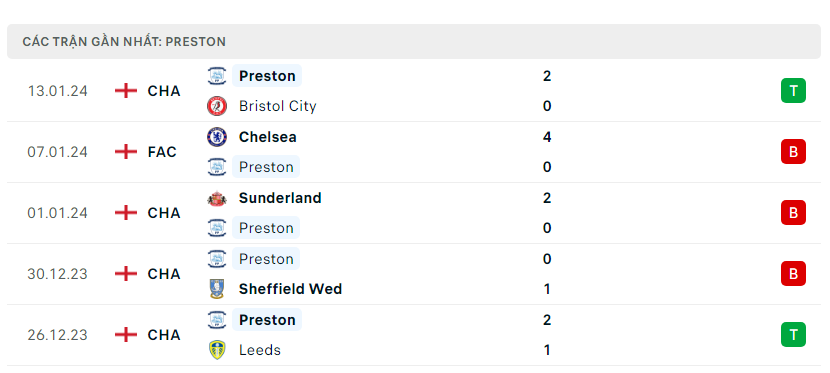Click red B badge for Sheffield Wed match
The image size is (830, 373).
coord(793,274)
